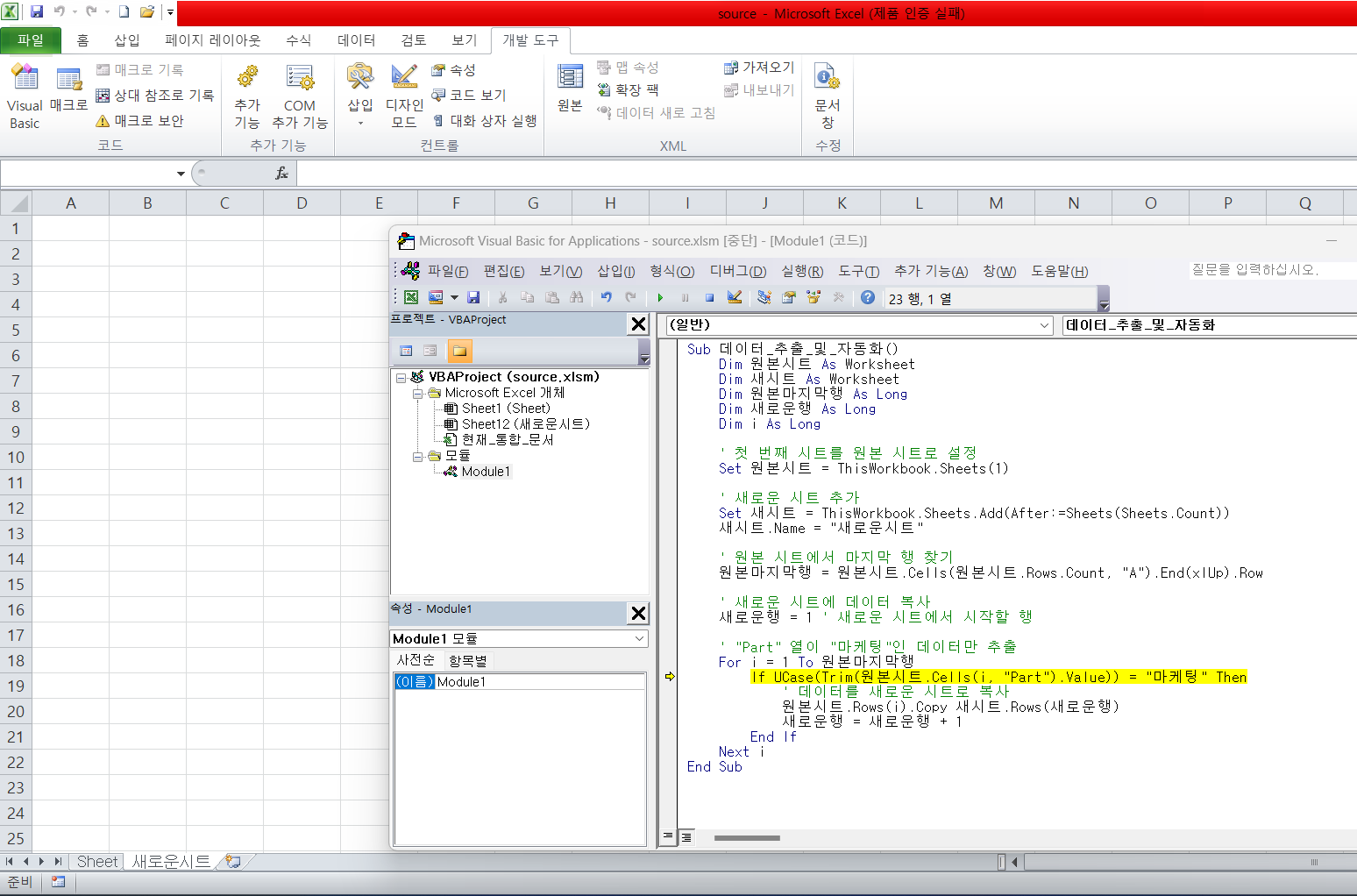Click the macro record icon in status bar
This screenshot has width=1357, height=896.
click(x=58, y=882)
